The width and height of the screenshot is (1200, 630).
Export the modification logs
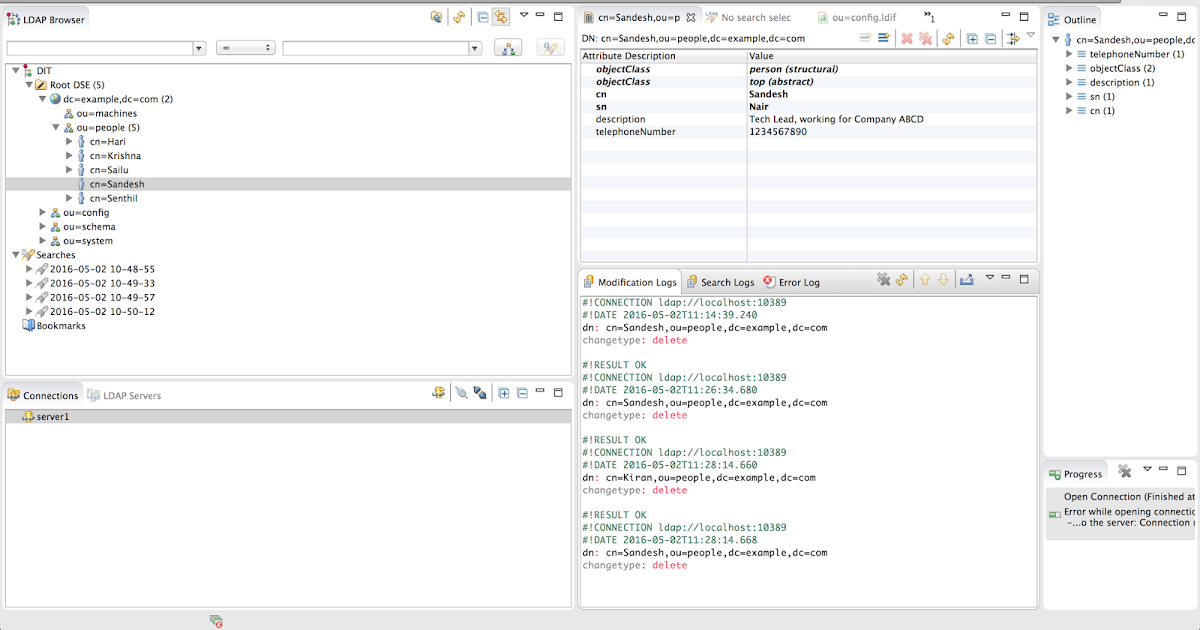coord(966,280)
